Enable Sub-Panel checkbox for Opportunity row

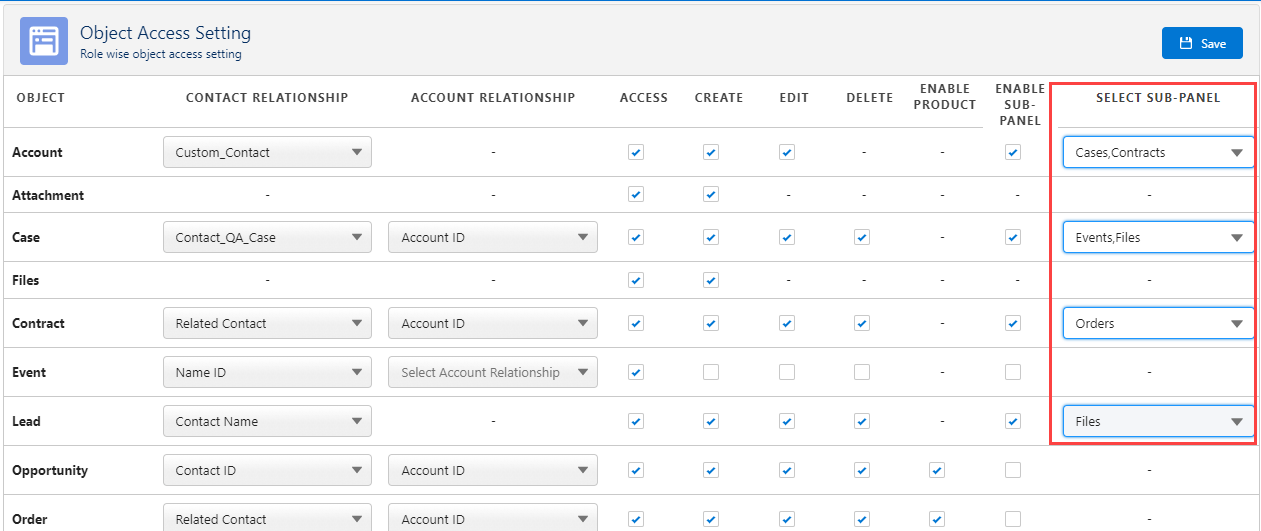(1013, 471)
